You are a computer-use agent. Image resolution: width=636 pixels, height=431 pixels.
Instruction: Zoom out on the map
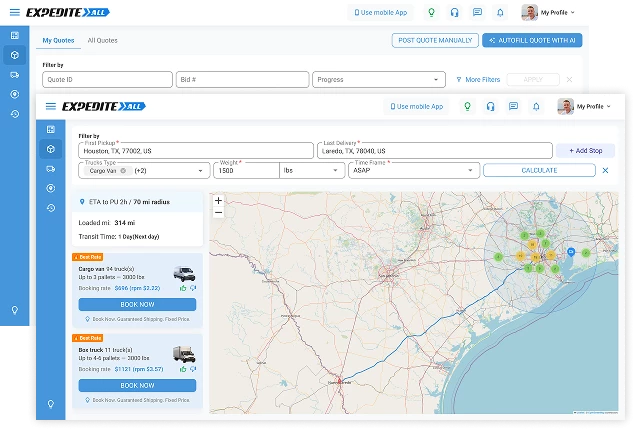coord(219,212)
